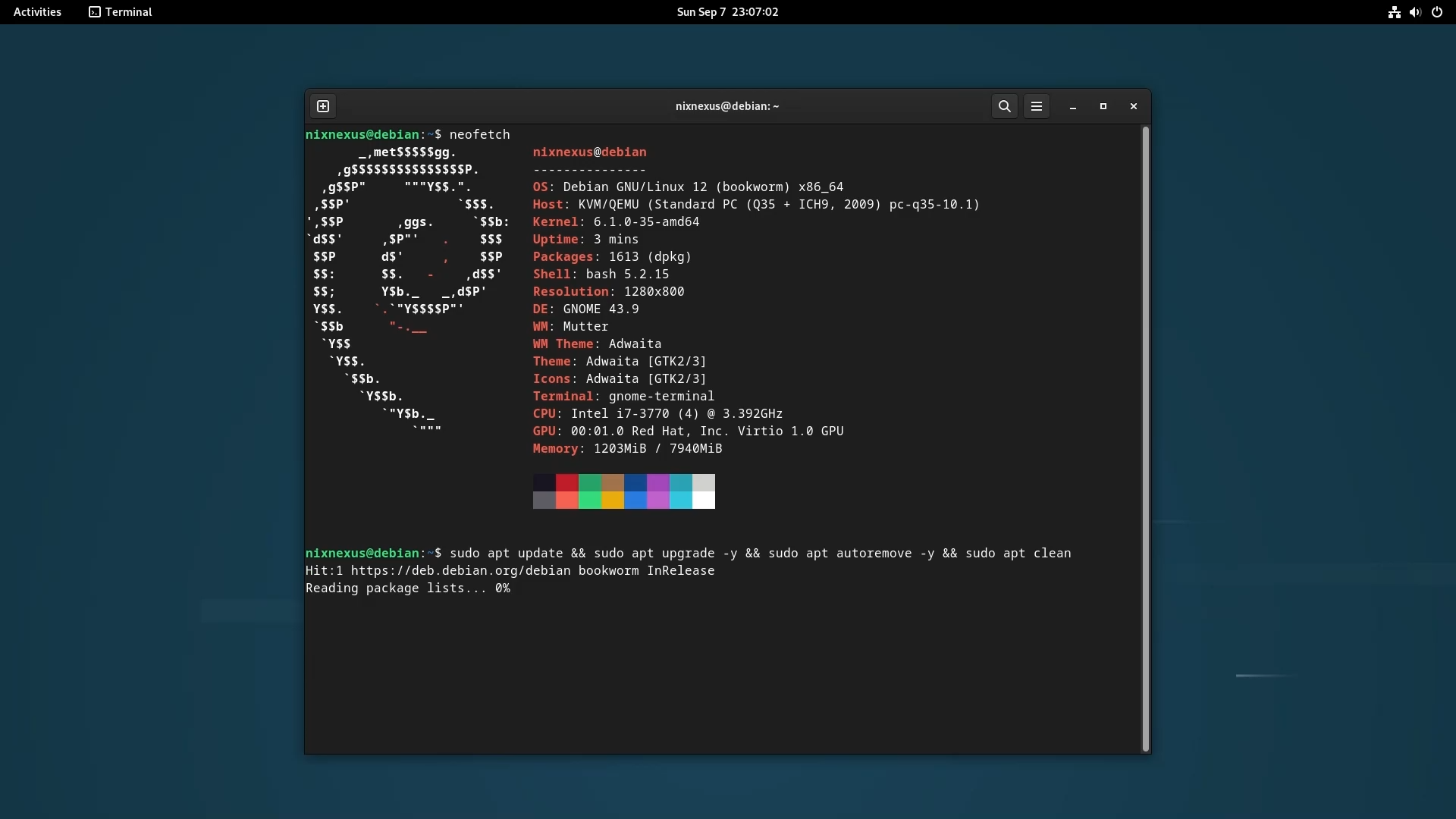Close the terminal window
Viewport: 1456px width, 819px height.
pyautogui.click(x=1134, y=106)
